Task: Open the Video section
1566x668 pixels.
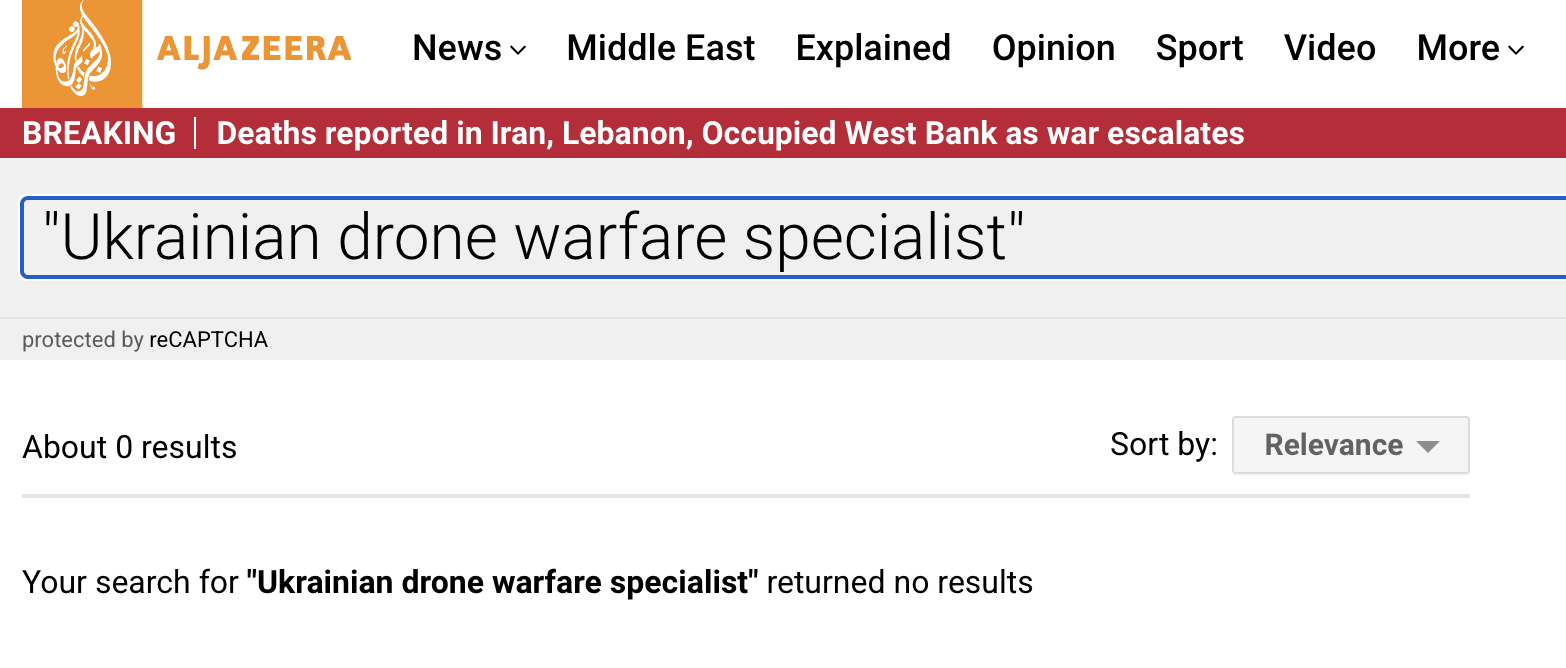Action: pos(1329,48)
